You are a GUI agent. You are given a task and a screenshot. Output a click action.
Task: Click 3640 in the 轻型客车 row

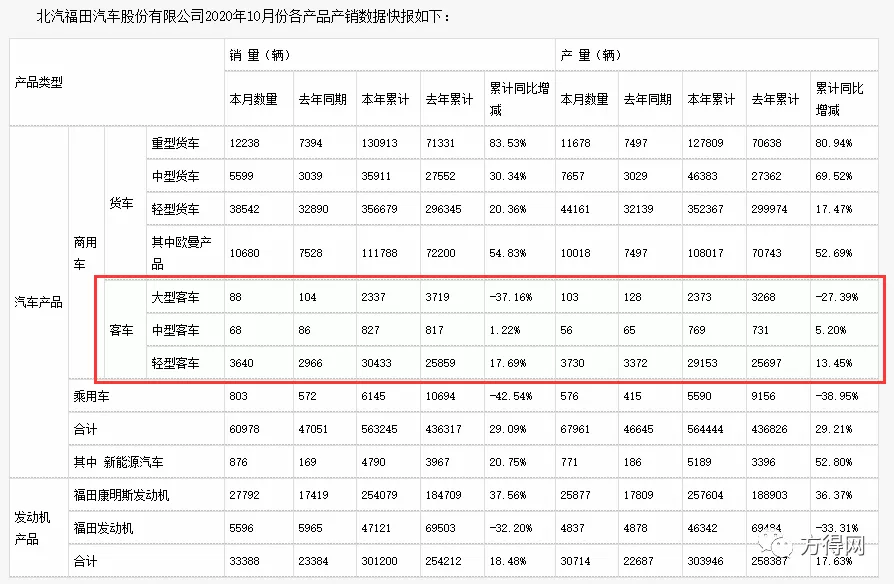(242, 363)
